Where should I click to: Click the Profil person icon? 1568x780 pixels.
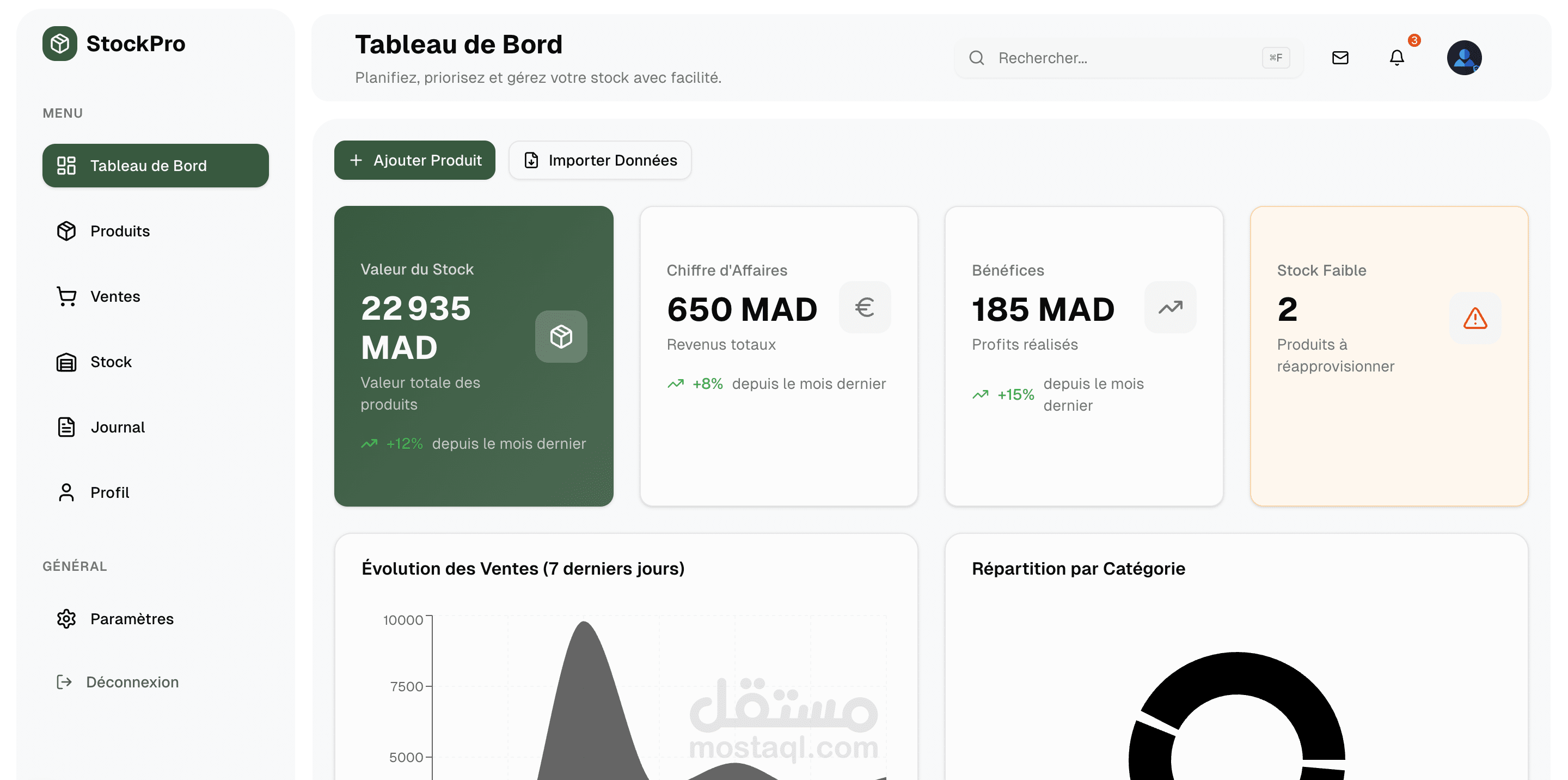(66, 492)
